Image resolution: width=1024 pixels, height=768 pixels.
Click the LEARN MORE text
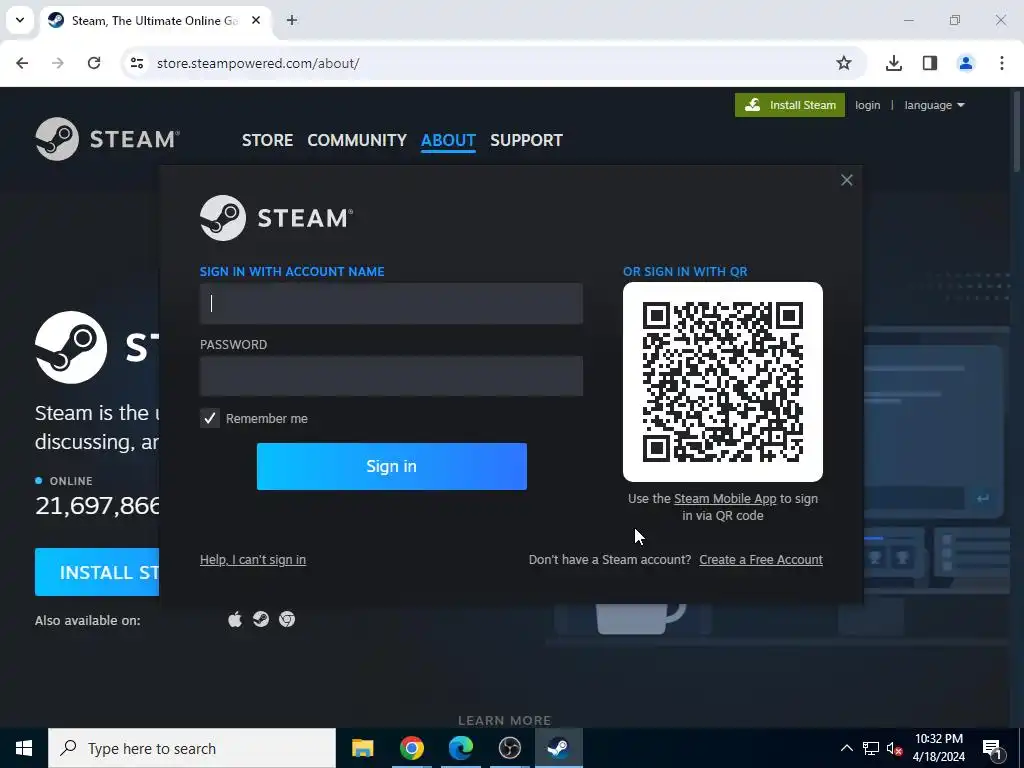coord(504,720)
